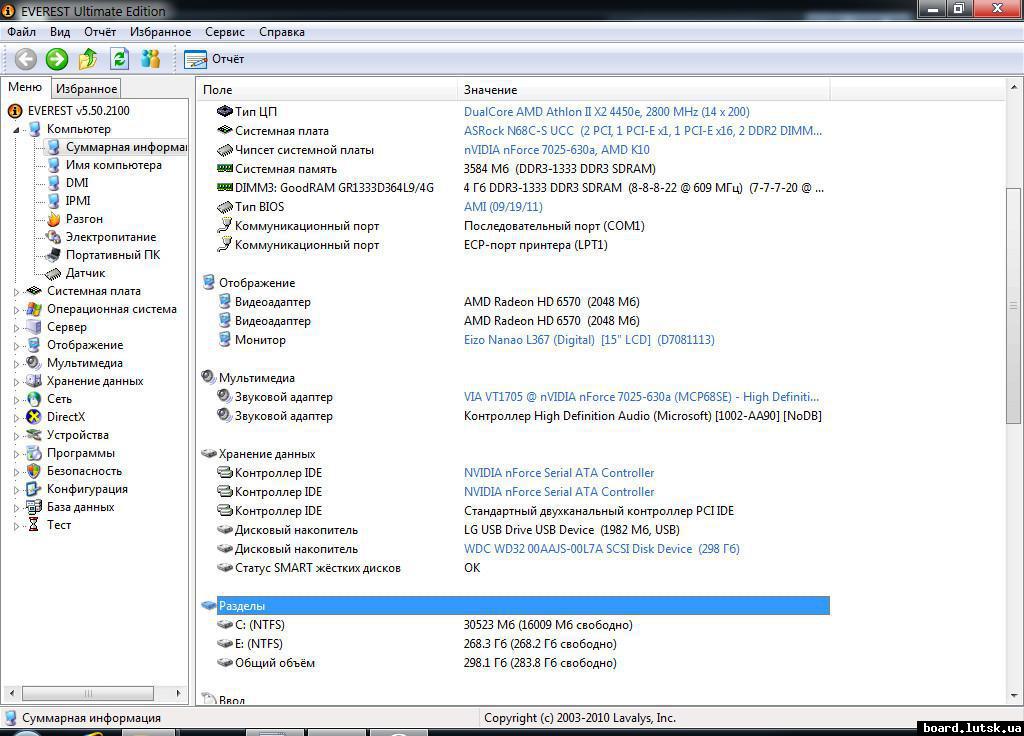Select the Датчик sensor tree item
The height and width of the screenshot is (736, 1024).
(x=85, y=273)
